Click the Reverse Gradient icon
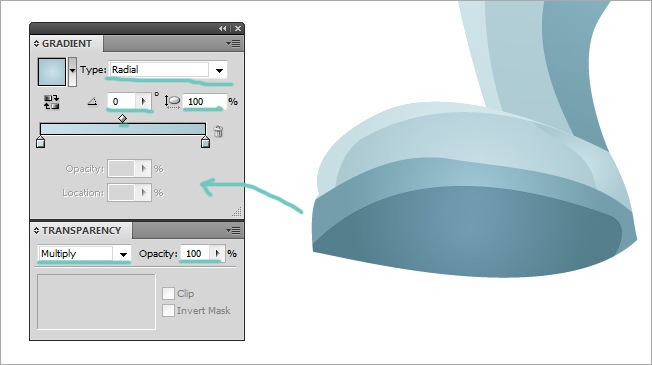Image resolution: width=652 pixels, height=365 pixels. [52, 102]
